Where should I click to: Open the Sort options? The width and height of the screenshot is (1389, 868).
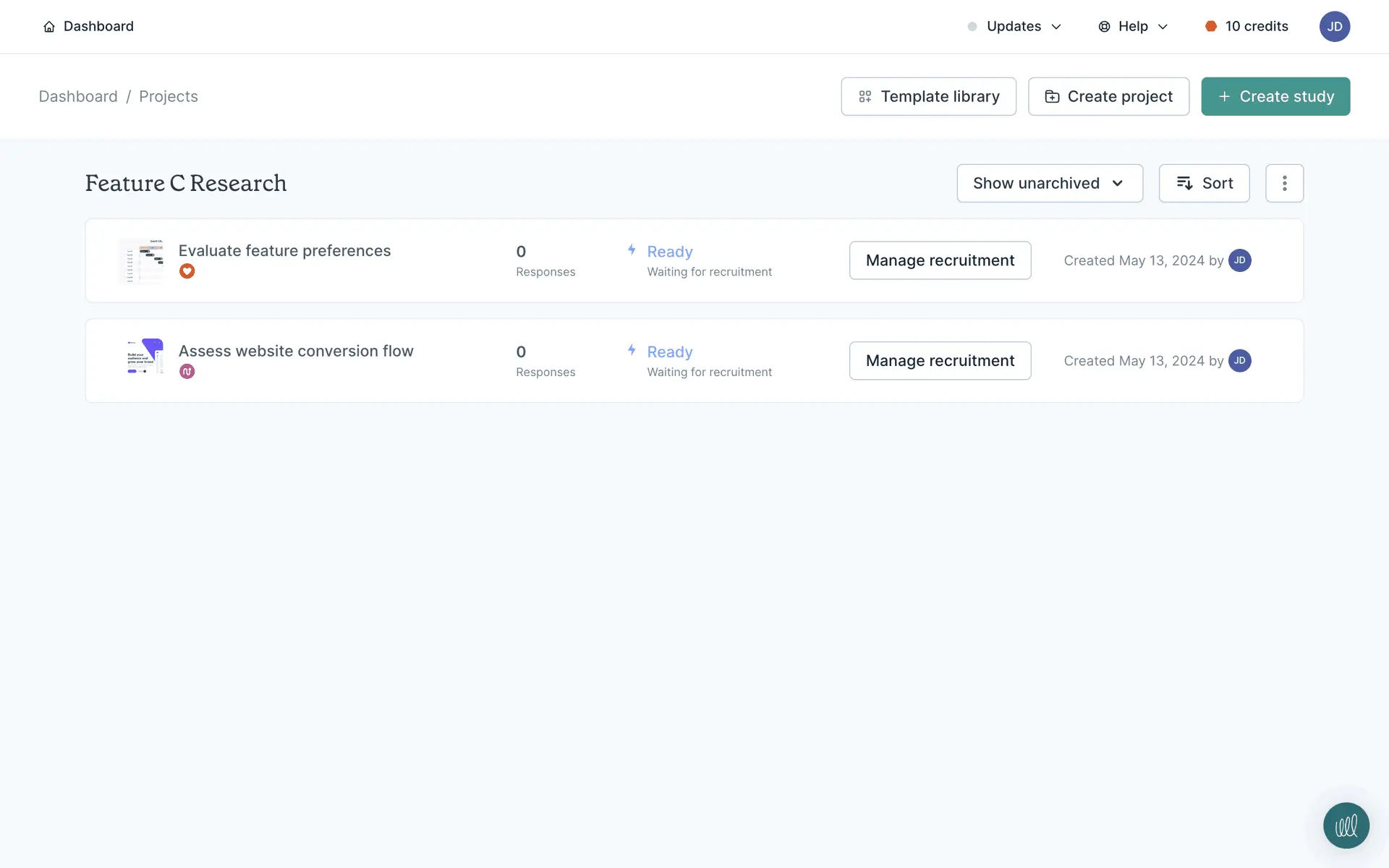1204,183
